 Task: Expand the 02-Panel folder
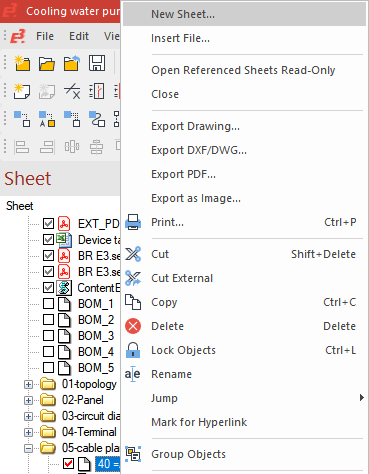[28, 400]
